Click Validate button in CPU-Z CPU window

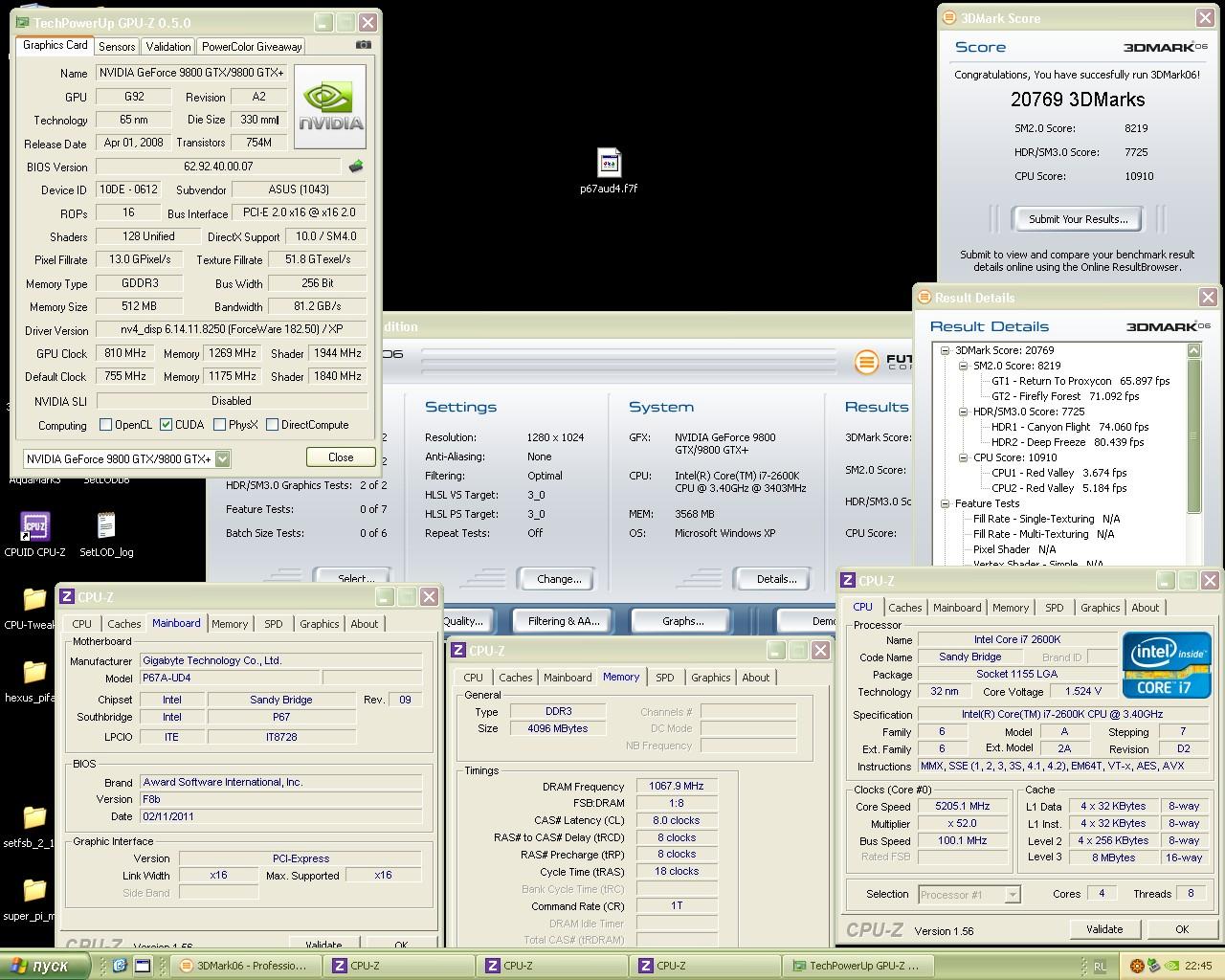coord(1104,929)
